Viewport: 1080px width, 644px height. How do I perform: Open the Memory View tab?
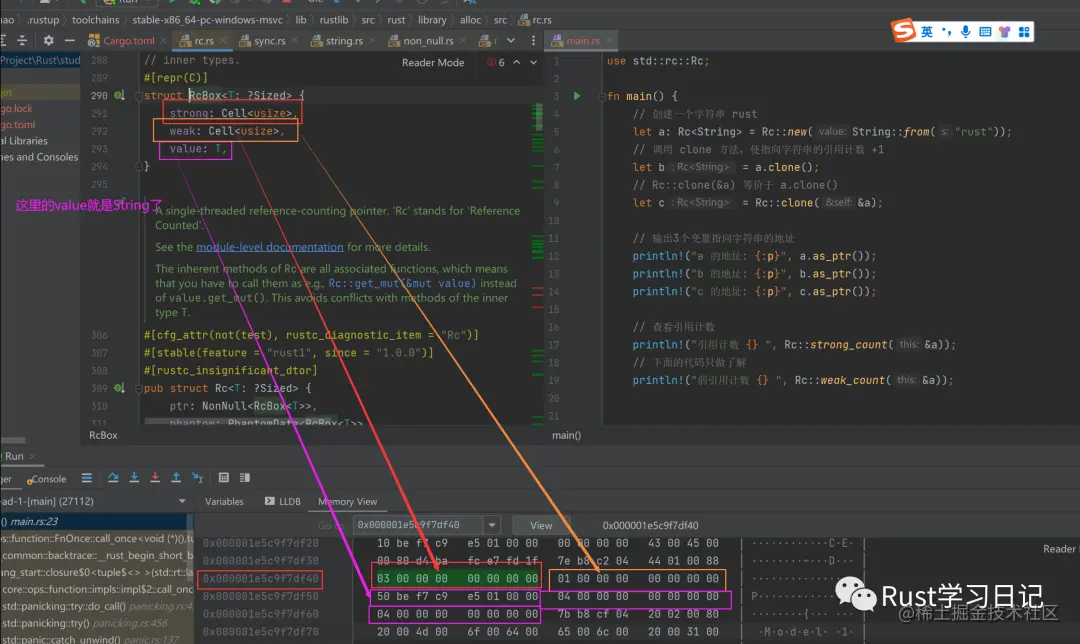click(x=347, y=501)
